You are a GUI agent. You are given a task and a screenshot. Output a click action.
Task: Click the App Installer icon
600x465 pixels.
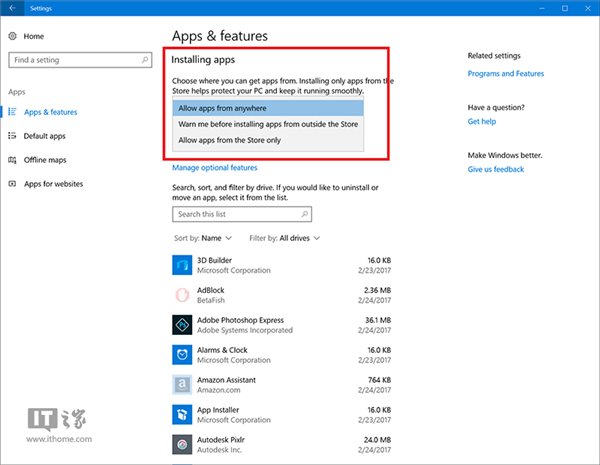pyautogui.click(x=182, y=415)
